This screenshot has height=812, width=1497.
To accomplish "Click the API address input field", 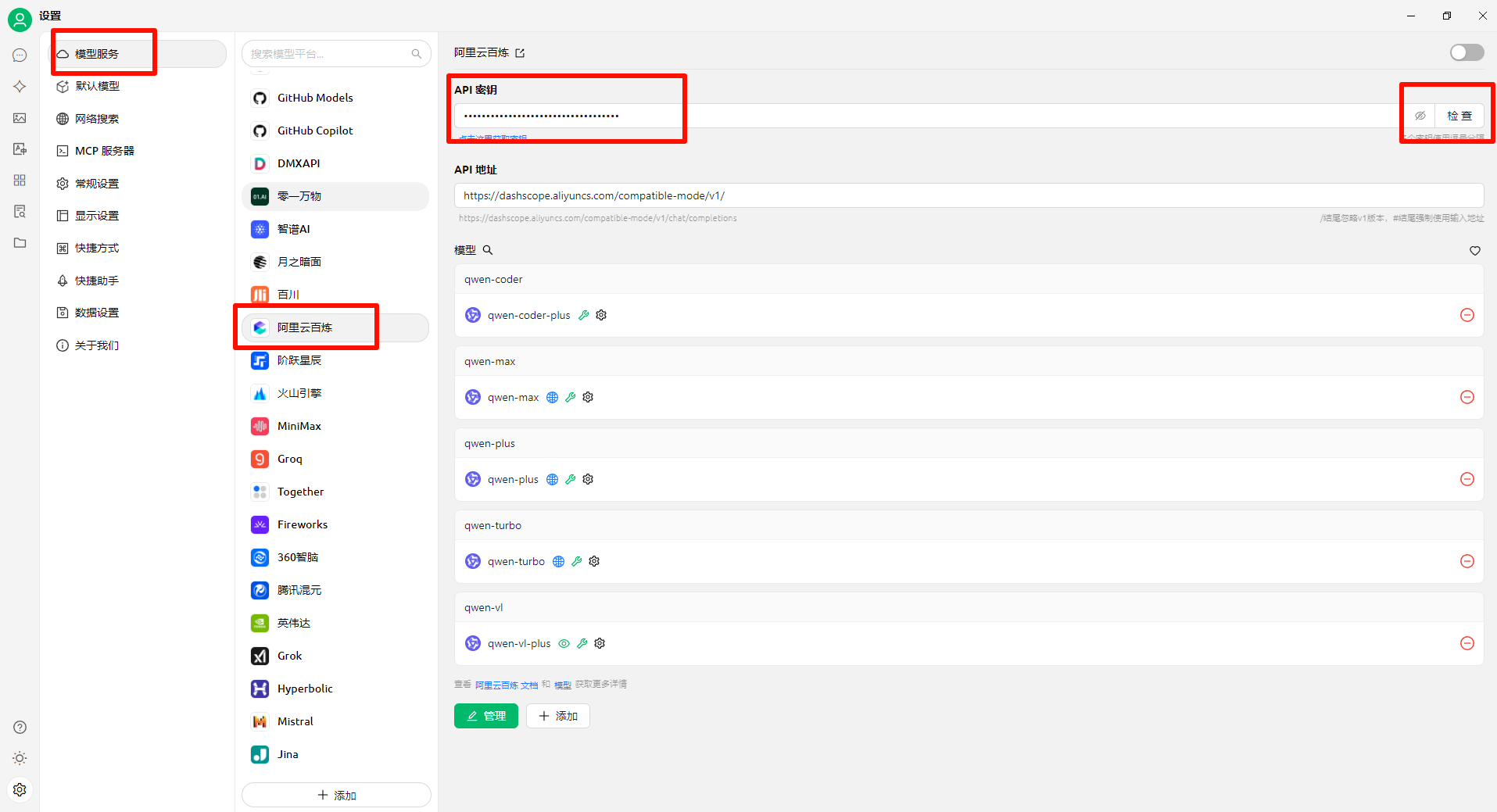I will pyautogui.click(x=969, y=195).
